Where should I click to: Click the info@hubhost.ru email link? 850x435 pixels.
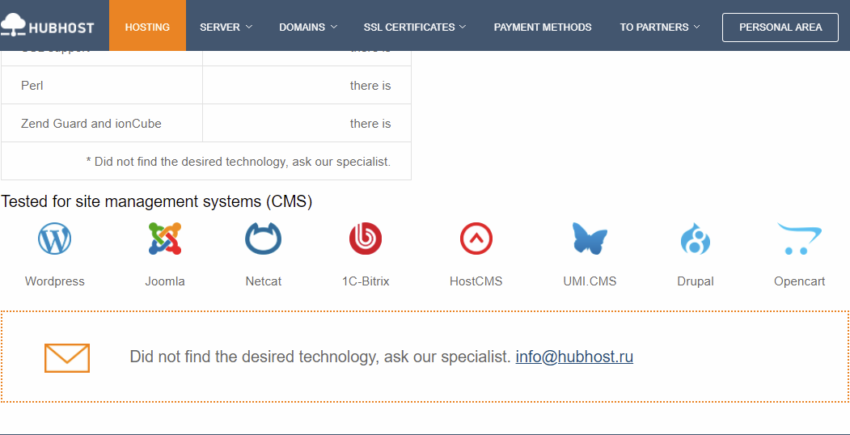click(x=574, y=357)
